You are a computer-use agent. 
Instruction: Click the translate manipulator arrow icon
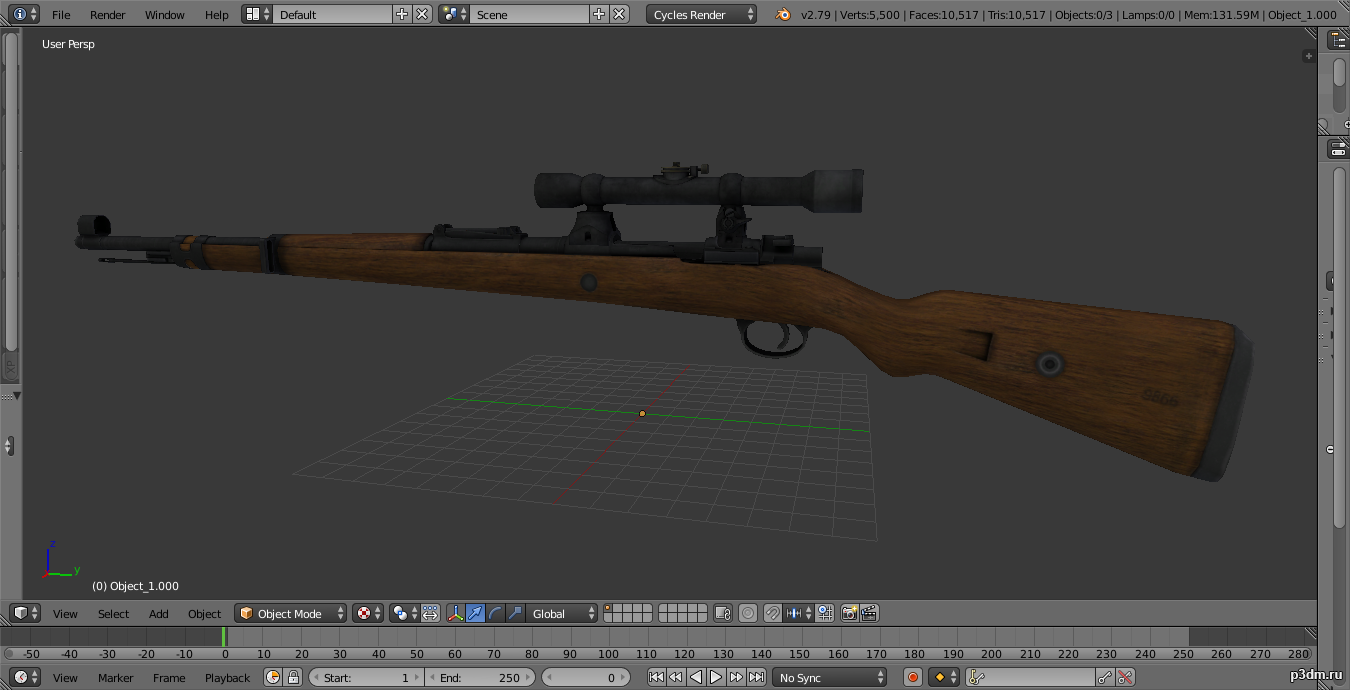coord(476,613)
